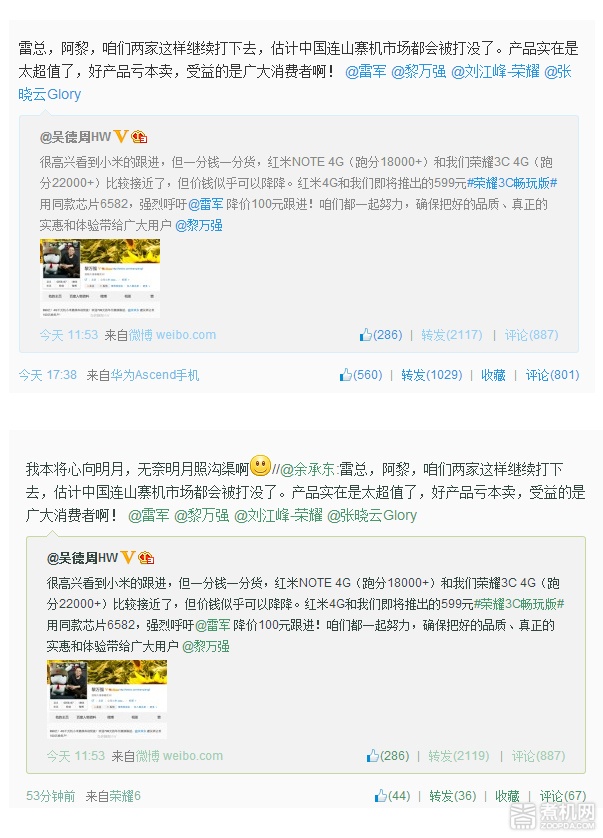The image size is (603, 838).
Task: Click 收藏 on the first post
Action: pyautogui.click(x=493, y=375)
